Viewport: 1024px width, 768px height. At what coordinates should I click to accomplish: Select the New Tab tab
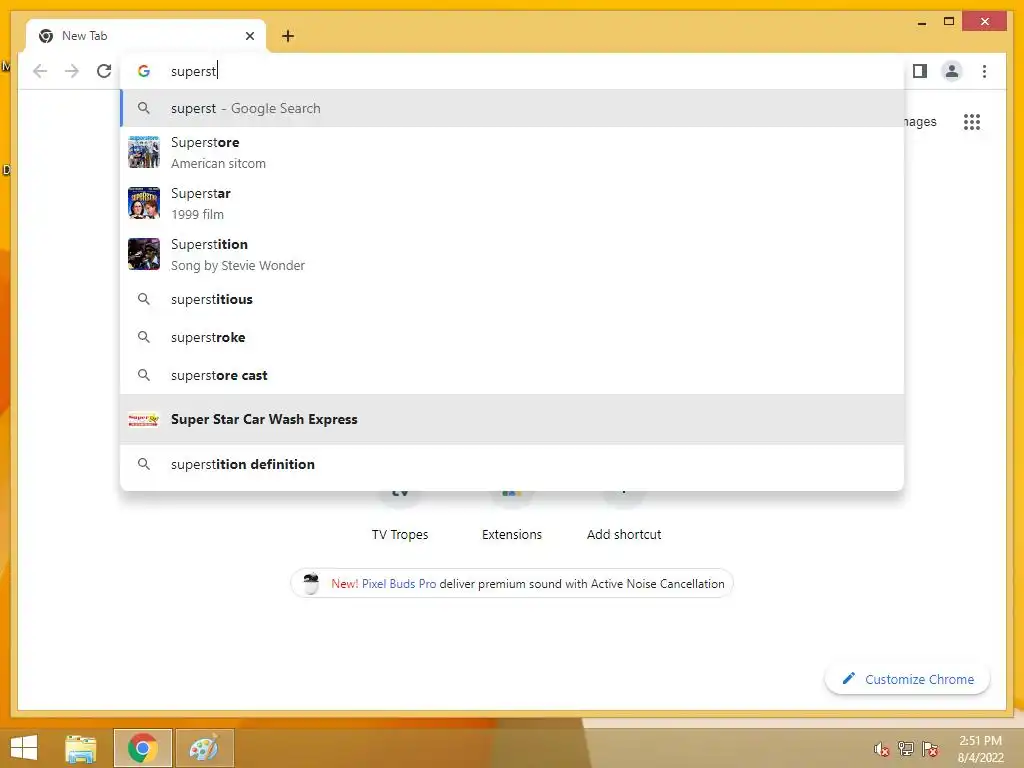click(x=146, y=36)
